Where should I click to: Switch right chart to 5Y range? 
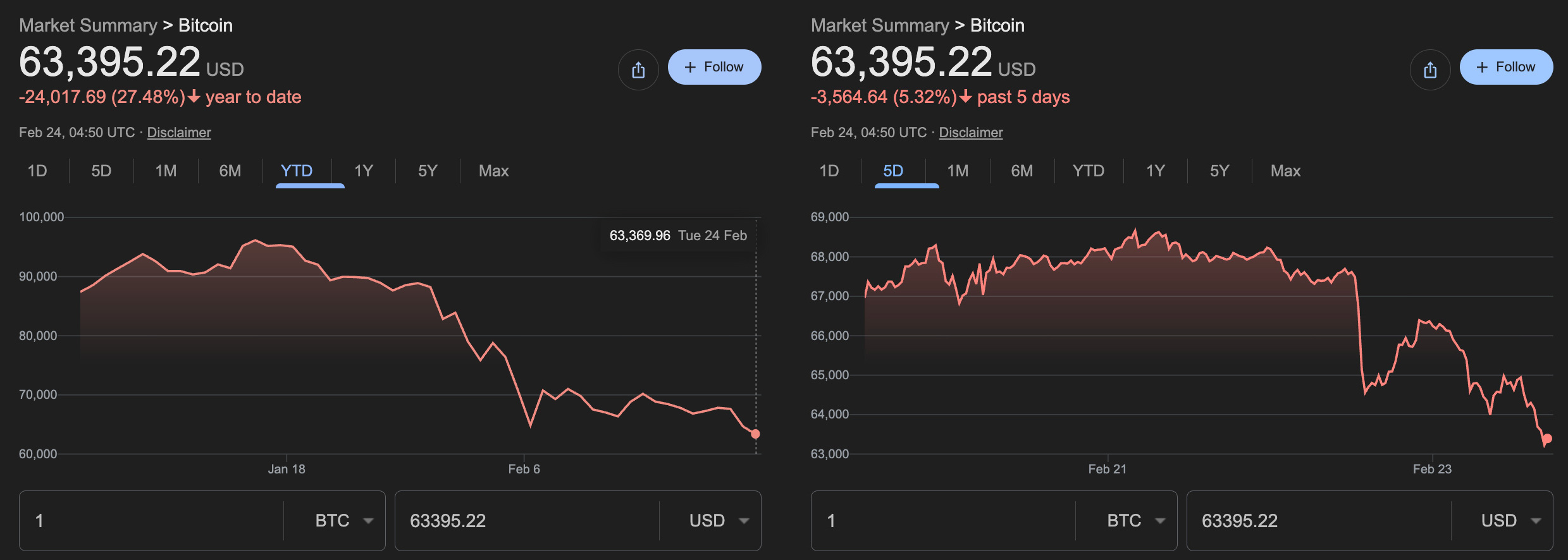click(x=1219, y=171)
